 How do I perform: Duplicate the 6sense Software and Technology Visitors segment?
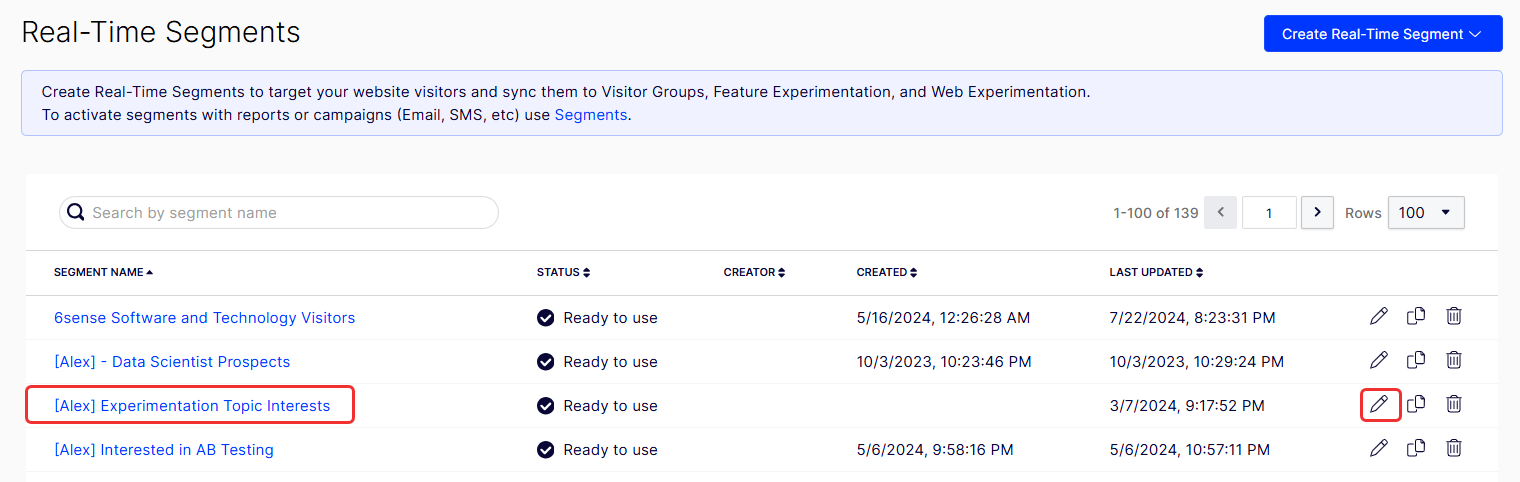[x=1416, y=317]
